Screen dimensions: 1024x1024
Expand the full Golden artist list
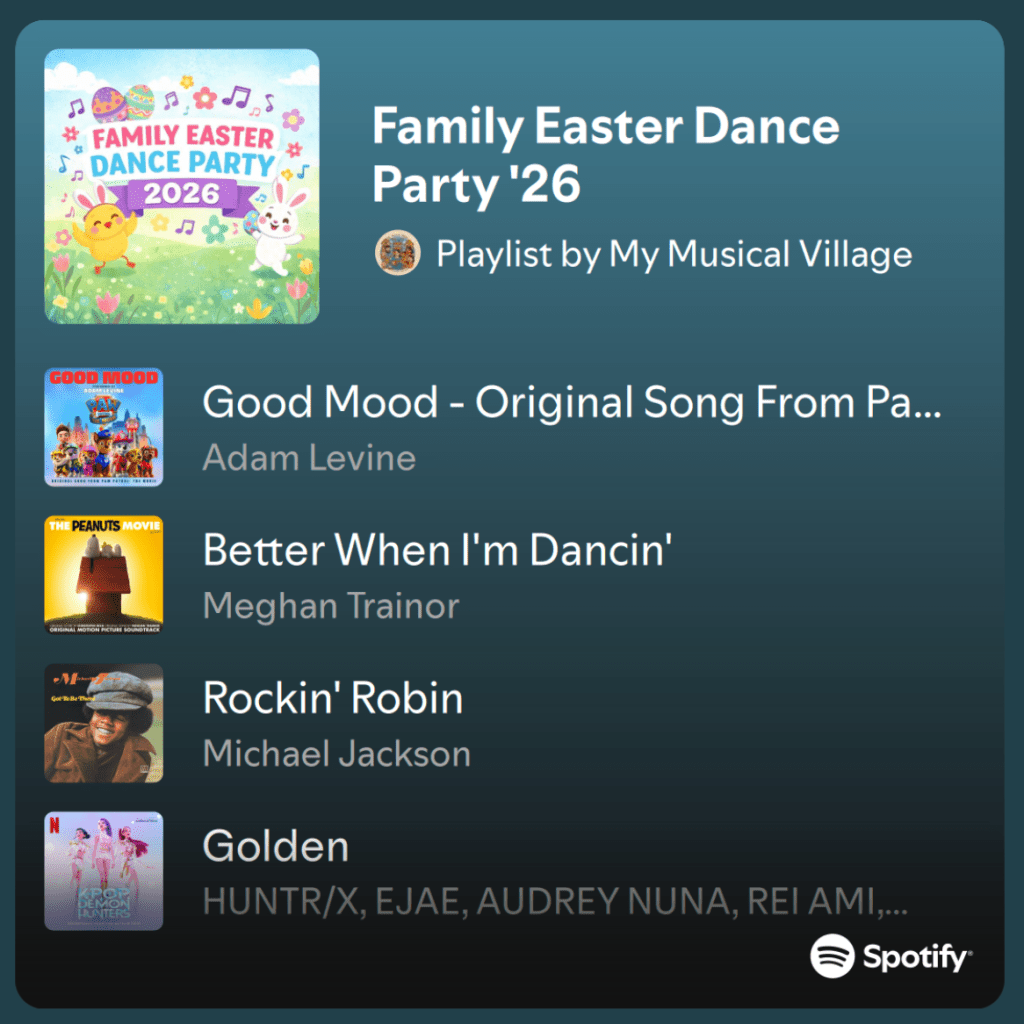click(x=555, y=903)
